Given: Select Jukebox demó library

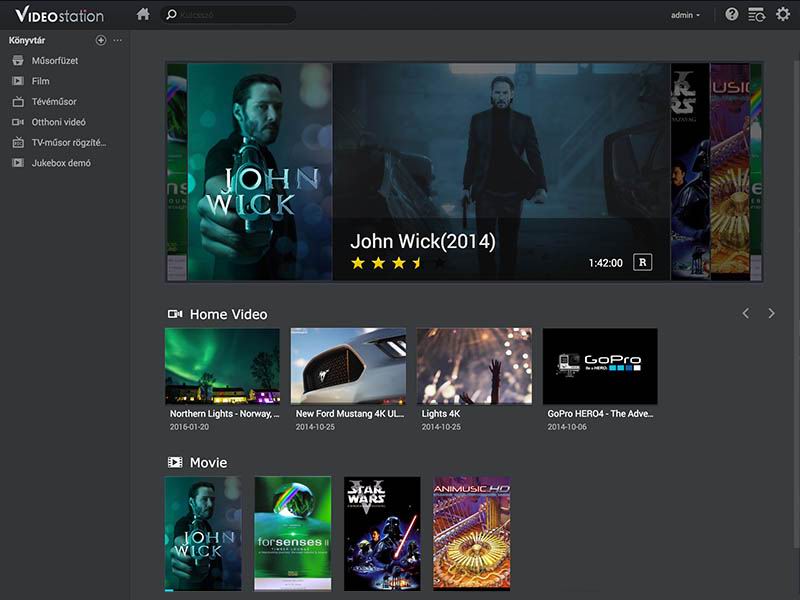Looking at the screenshot, I should point(61,163).
